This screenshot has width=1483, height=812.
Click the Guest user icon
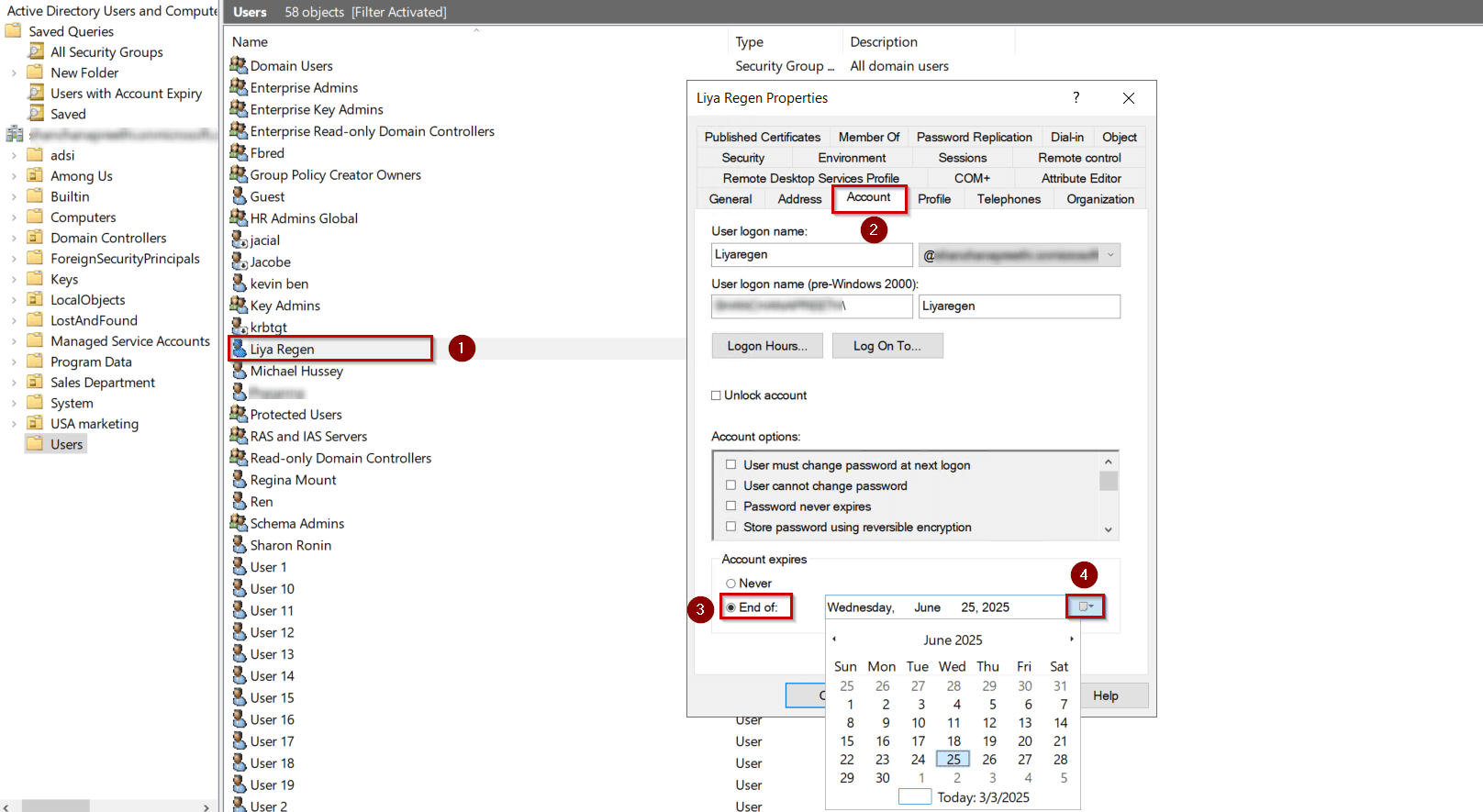coord(239,196)
